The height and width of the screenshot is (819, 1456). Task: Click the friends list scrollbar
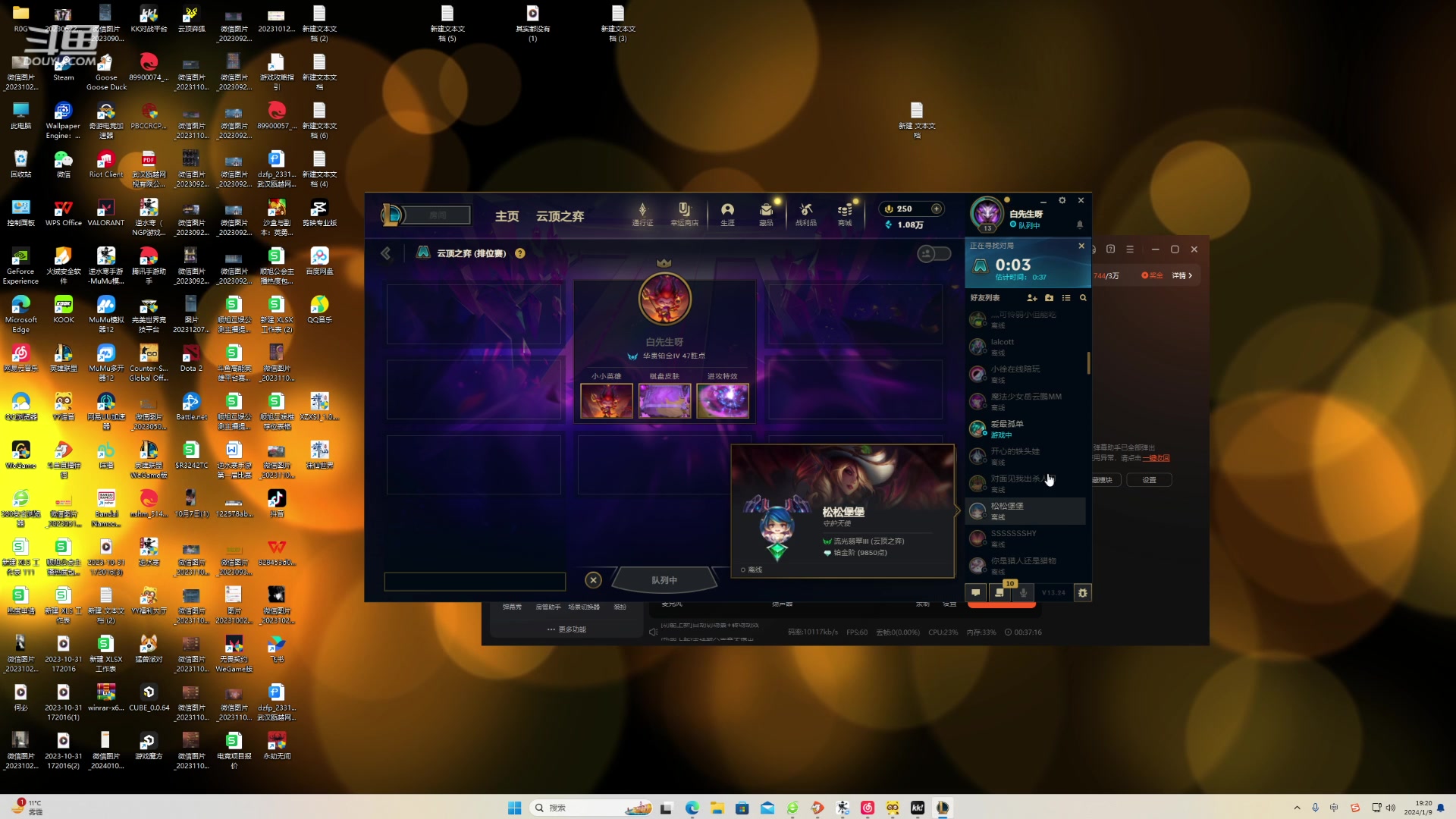click(1089, 362)
